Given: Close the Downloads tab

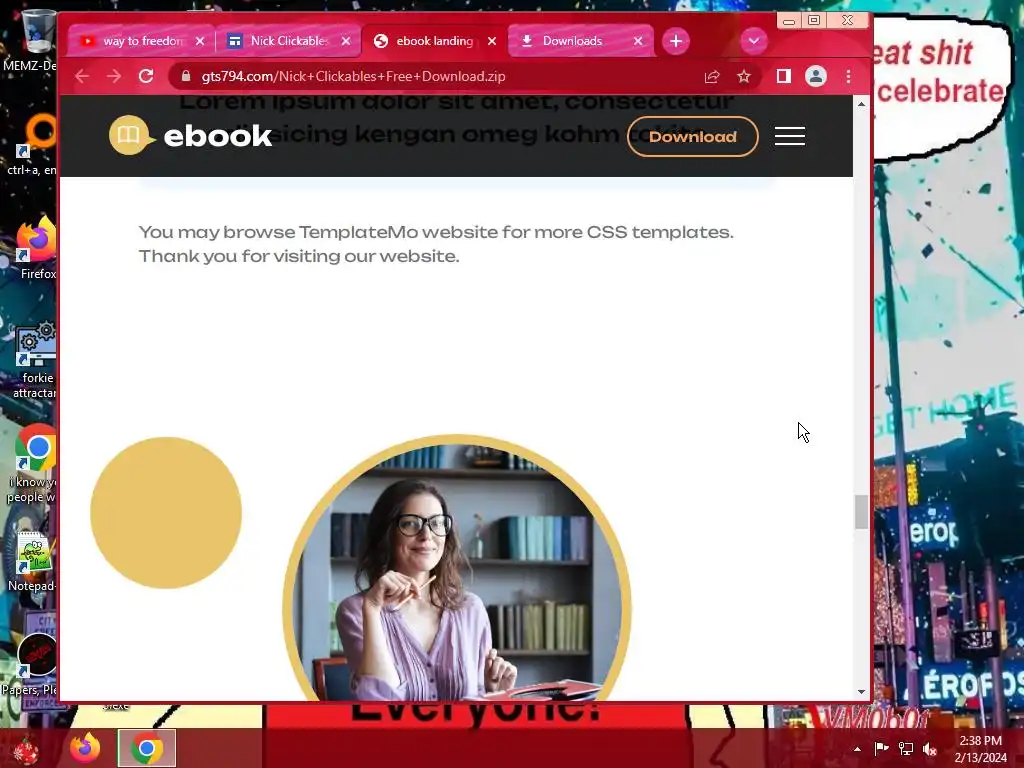Looking at the screenshot, I should pyautogui.click(x=638, y=41).
